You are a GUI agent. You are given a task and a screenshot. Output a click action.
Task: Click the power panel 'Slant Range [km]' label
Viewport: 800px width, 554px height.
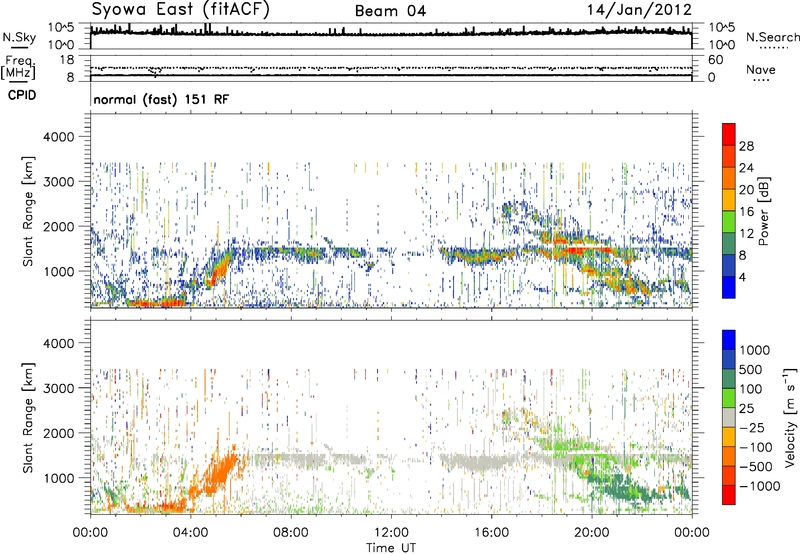point(28,211)
